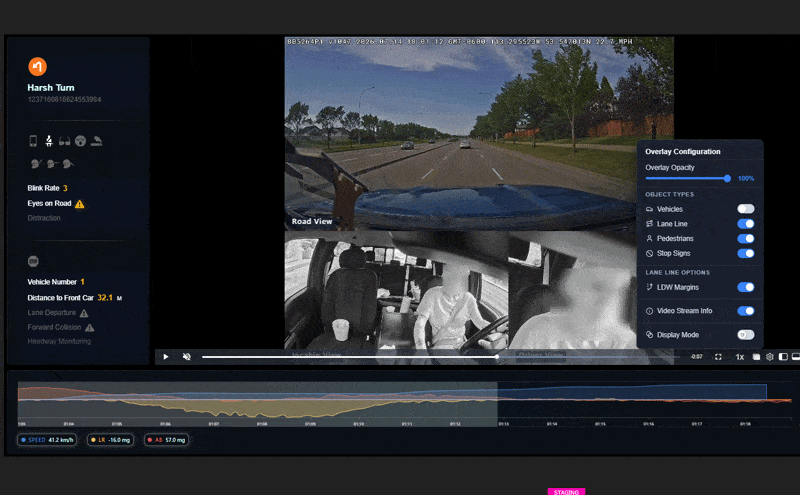Click the Stop Signs icon in overlay panel
Viewport: 800px width, 495px height.
tap(649, 253)
